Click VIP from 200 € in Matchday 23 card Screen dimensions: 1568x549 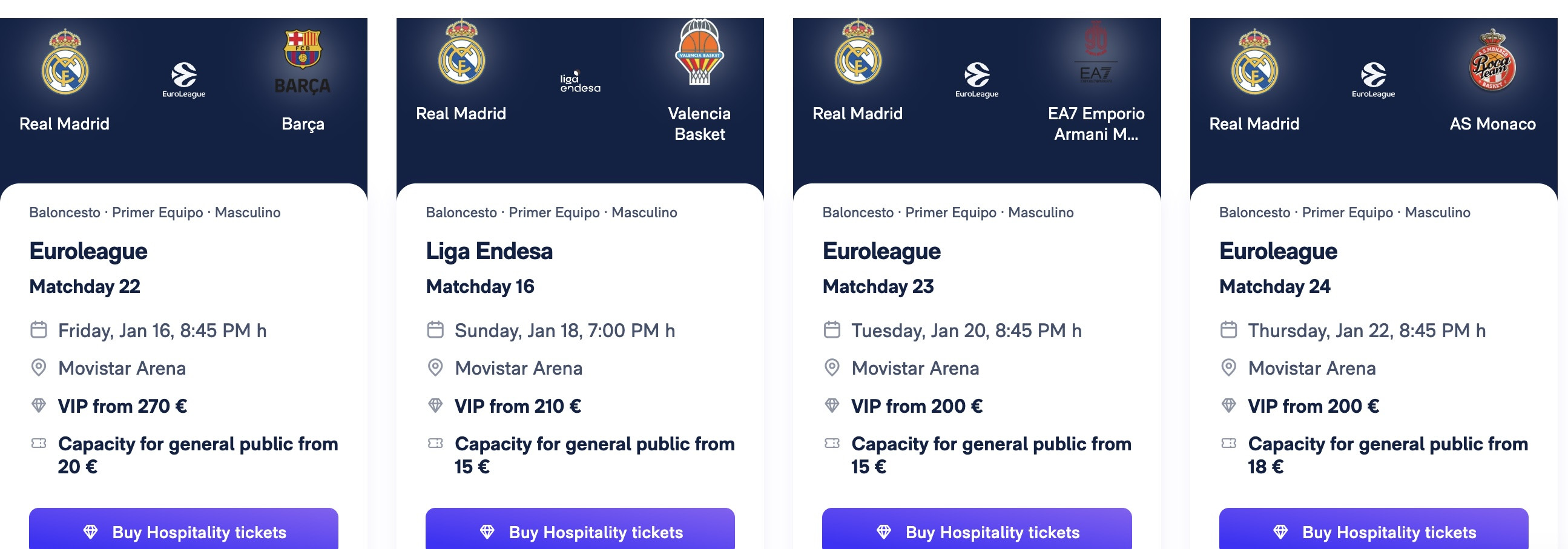916,406
